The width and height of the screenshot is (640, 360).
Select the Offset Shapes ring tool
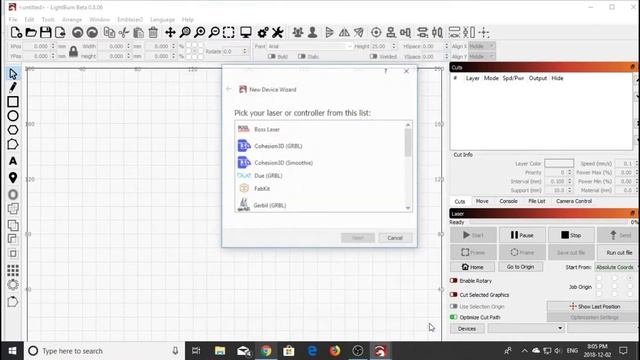click(x=13, y=194)
